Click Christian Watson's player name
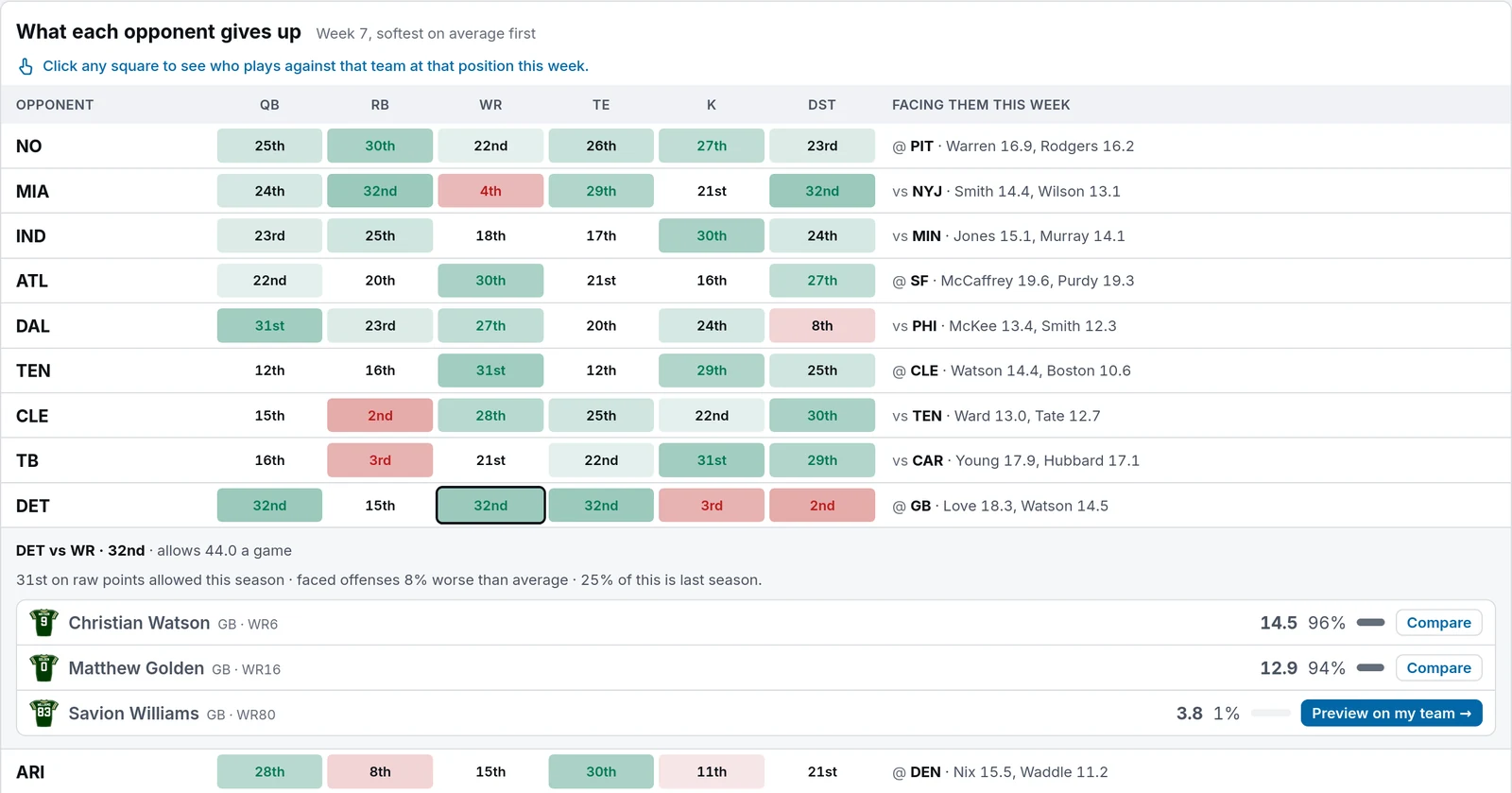The width and height of the screenshot is (1512, 793). 139,623
